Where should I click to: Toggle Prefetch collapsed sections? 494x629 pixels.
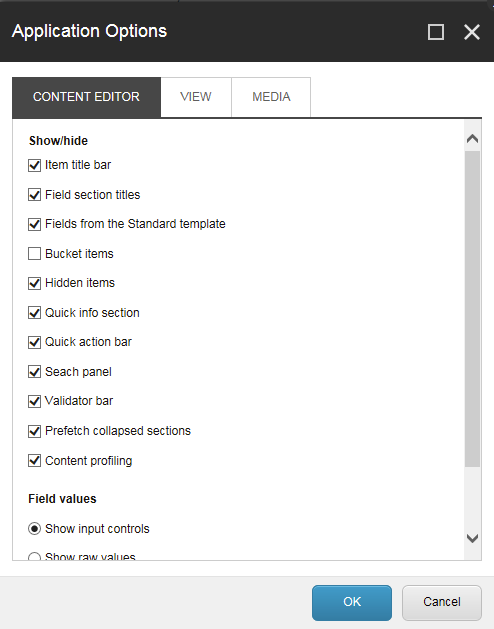point(35,431)
